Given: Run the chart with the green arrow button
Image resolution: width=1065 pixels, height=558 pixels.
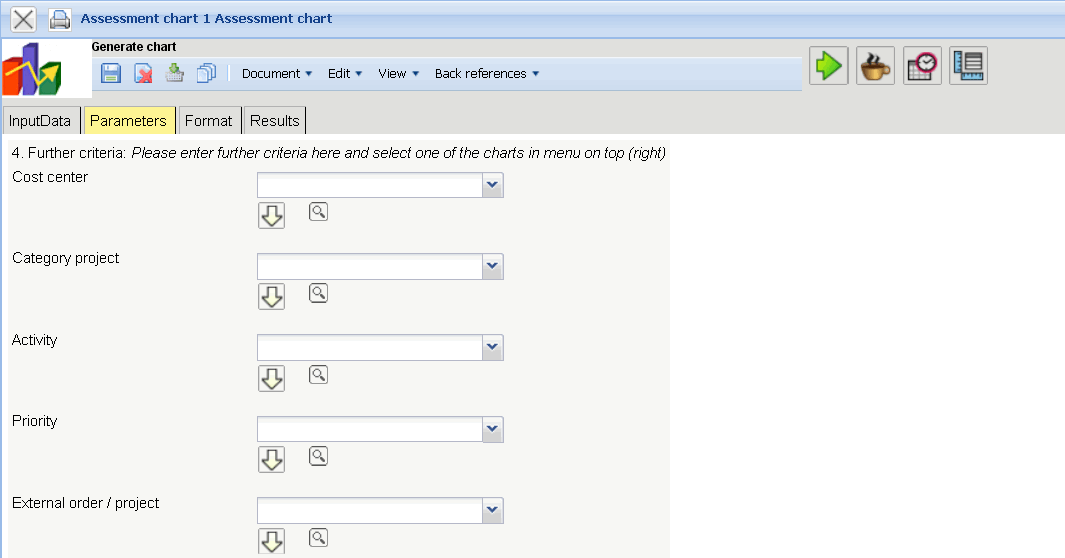Looking at the screenshot, I should [829, 66].
